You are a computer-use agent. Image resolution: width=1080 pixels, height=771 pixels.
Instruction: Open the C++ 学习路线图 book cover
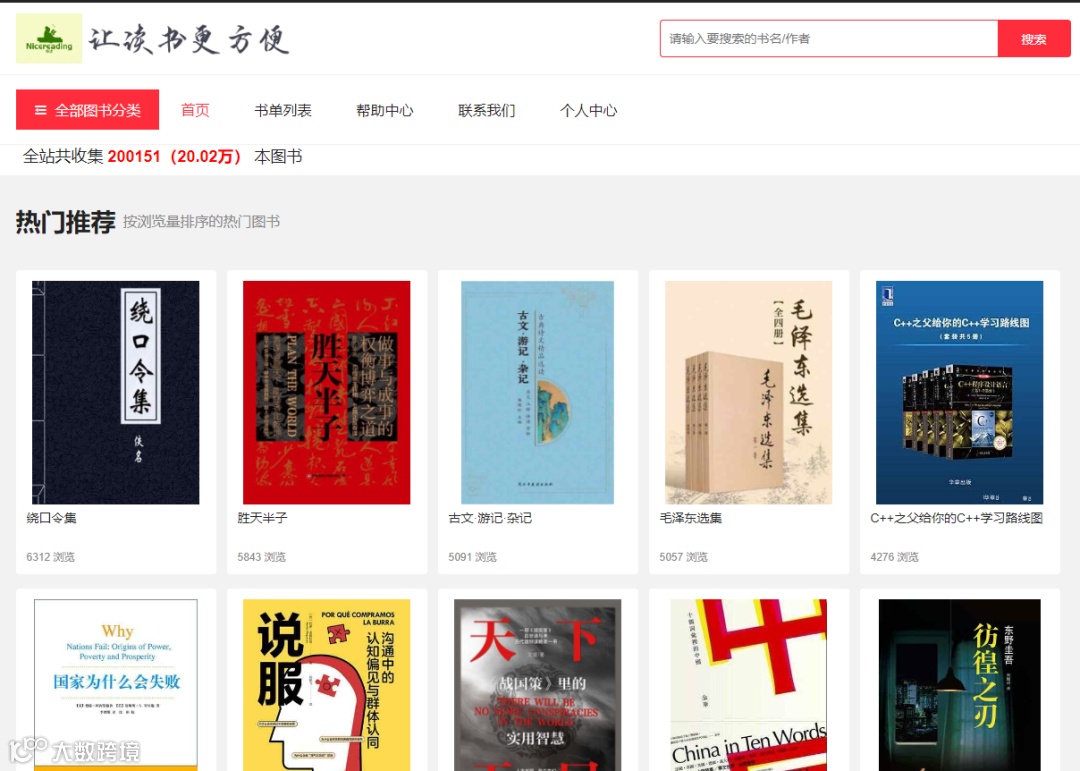tap(959, 392)
